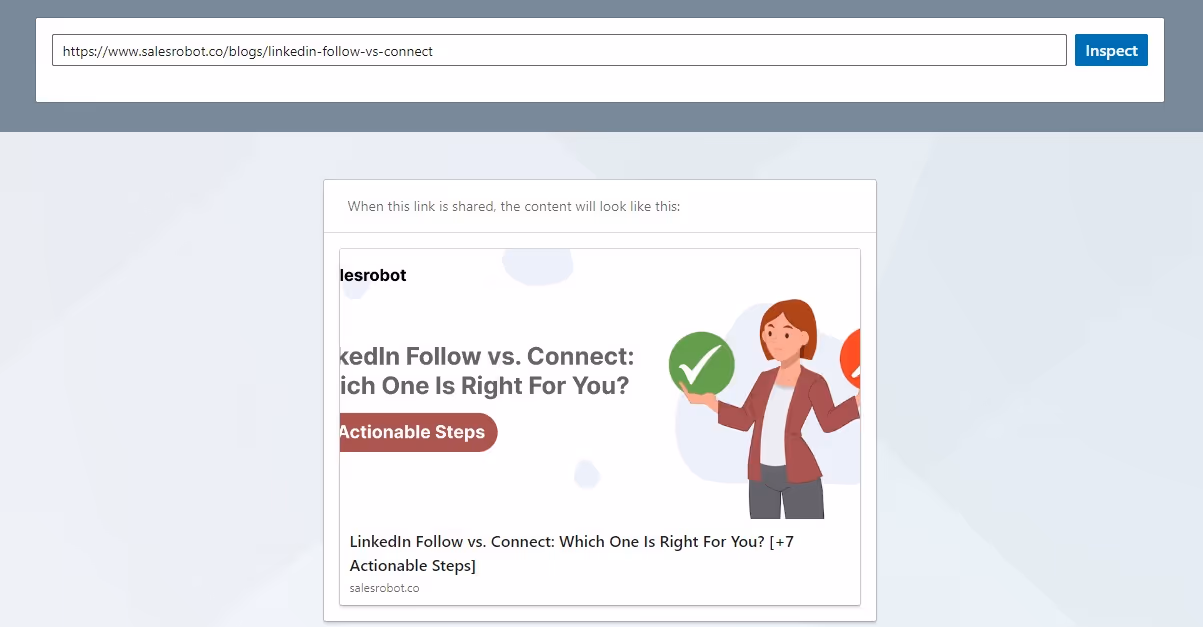Click the decorative blue blob above the preview image
Screen dimensions: 1203x627
(538, 266)
